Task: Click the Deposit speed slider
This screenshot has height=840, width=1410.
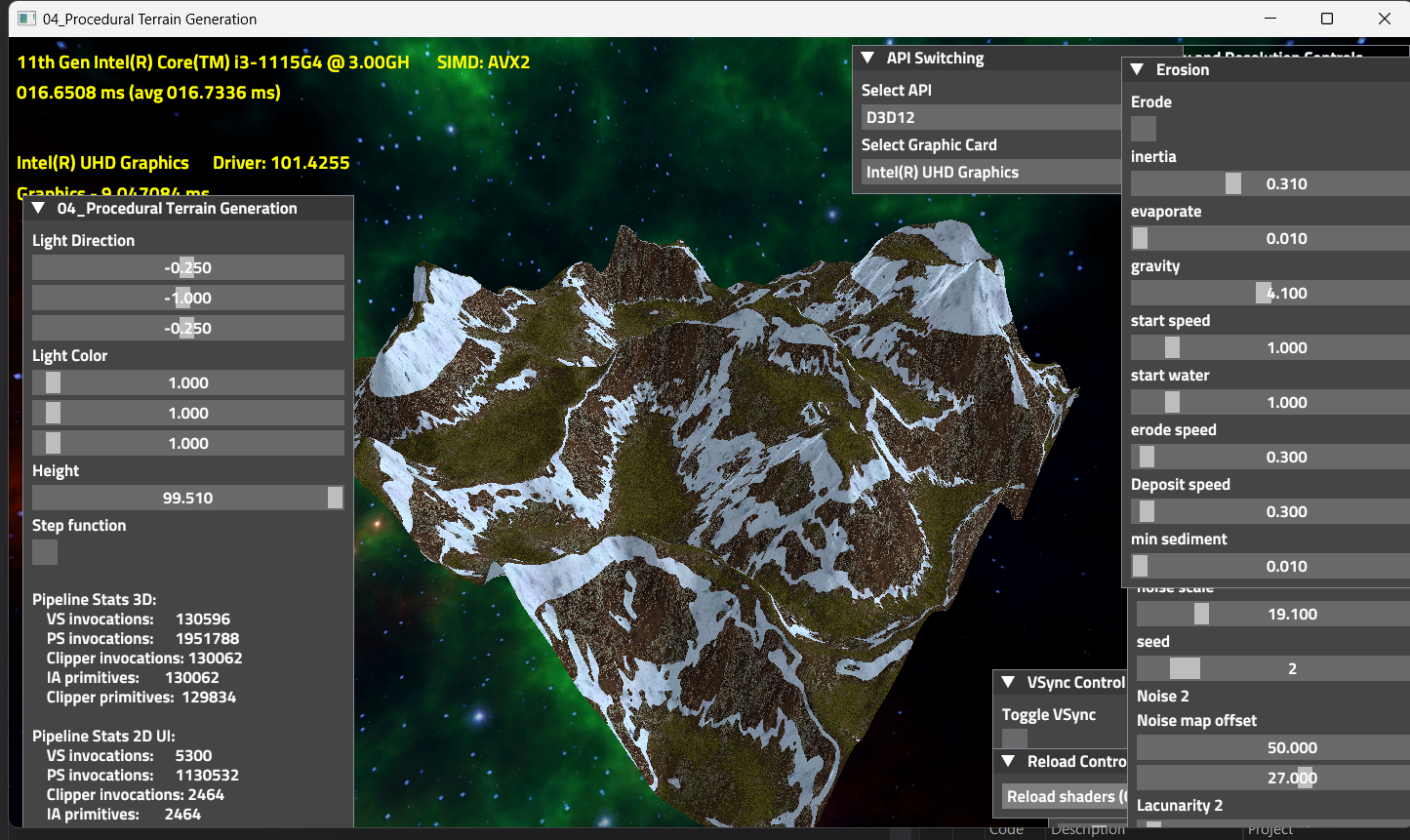Action: point(1269,511)
